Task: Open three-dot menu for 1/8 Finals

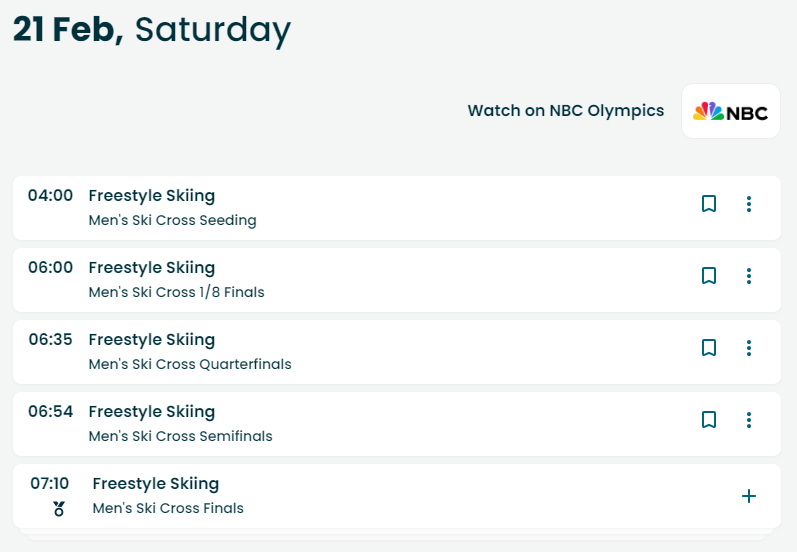Action: [x=749, y=276]
